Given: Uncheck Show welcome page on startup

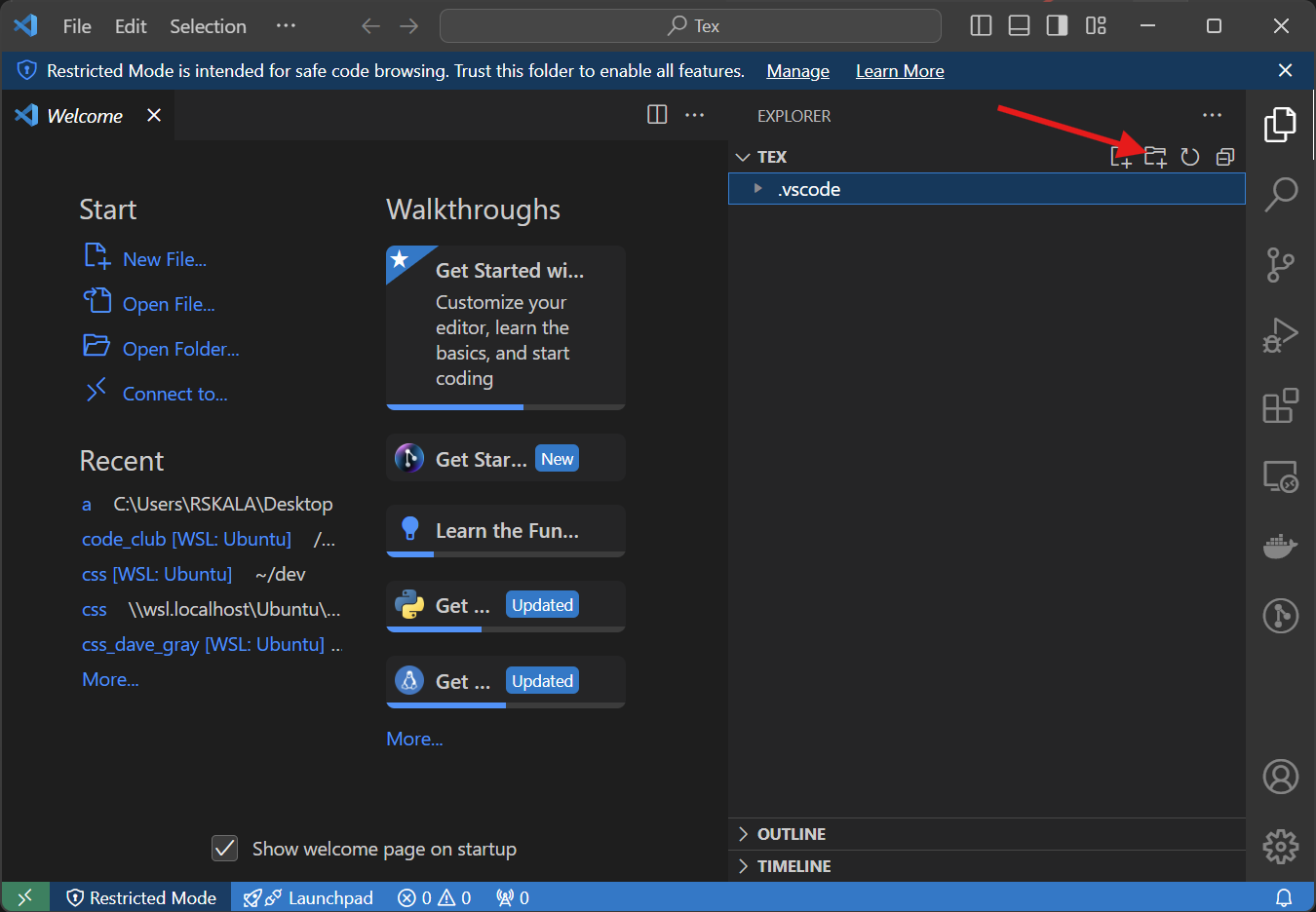Looking at the screenshot, I should pyautogui.click(x=225, y=848).
